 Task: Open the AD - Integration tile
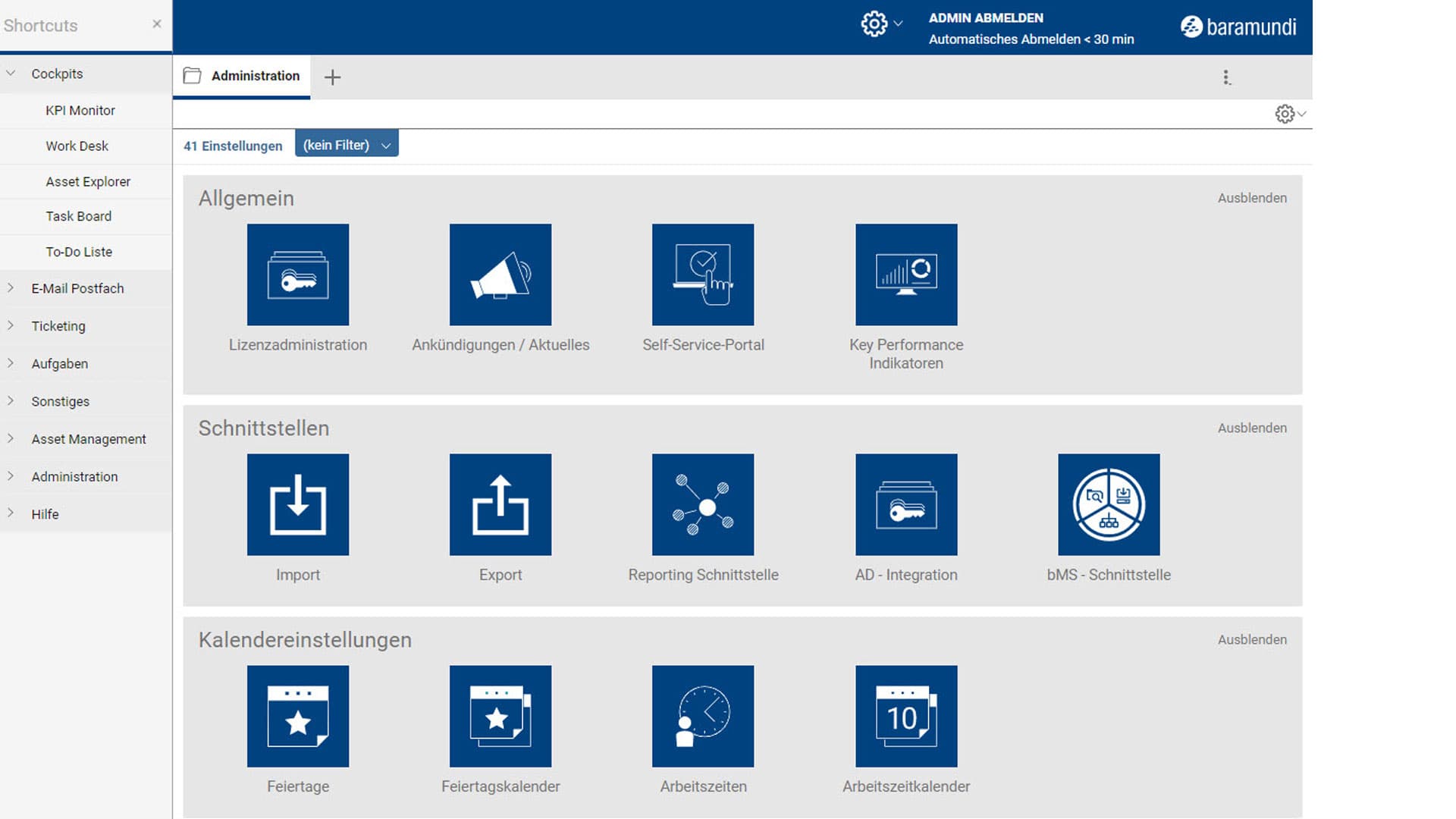[x=906, y=504]
